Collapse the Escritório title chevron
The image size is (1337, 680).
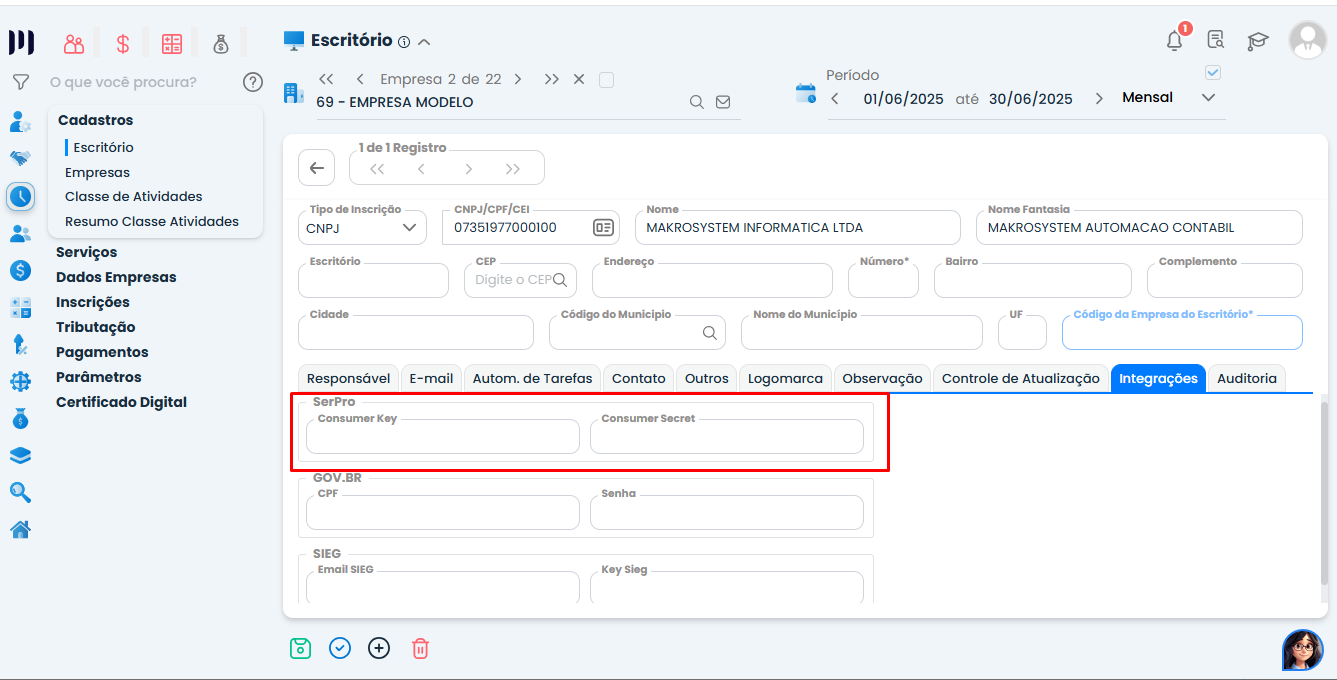tap(424, 42)
